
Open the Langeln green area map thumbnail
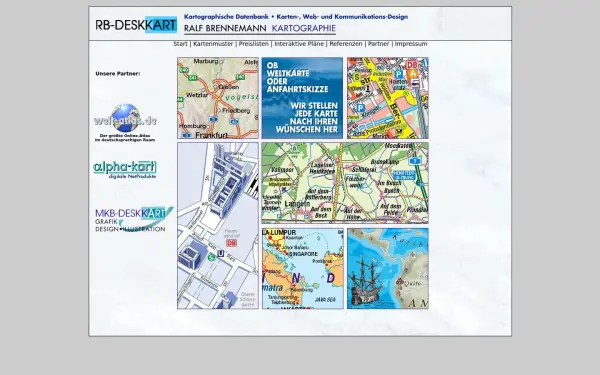(345, 183)
